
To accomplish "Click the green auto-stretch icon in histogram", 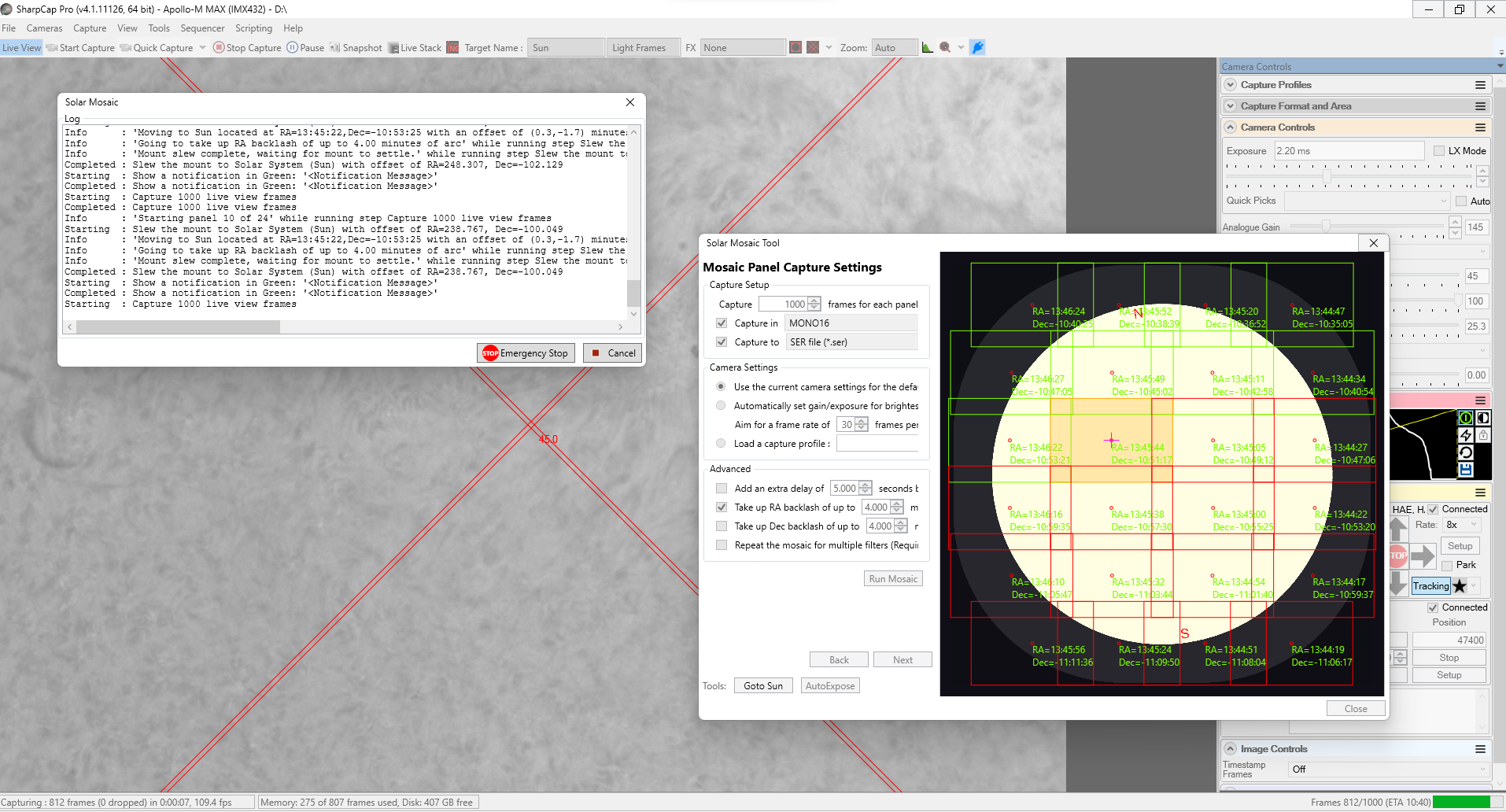I will (x=1466, y=418).
